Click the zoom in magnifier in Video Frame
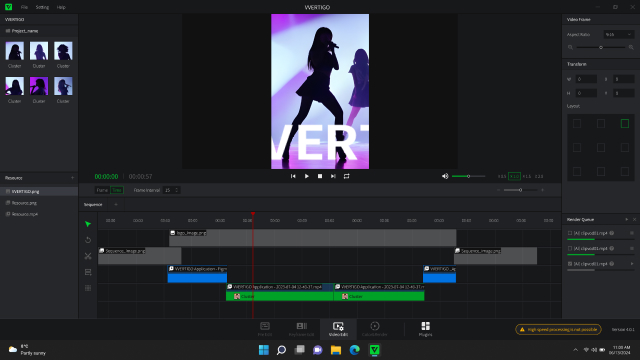 tap(631, 47)
